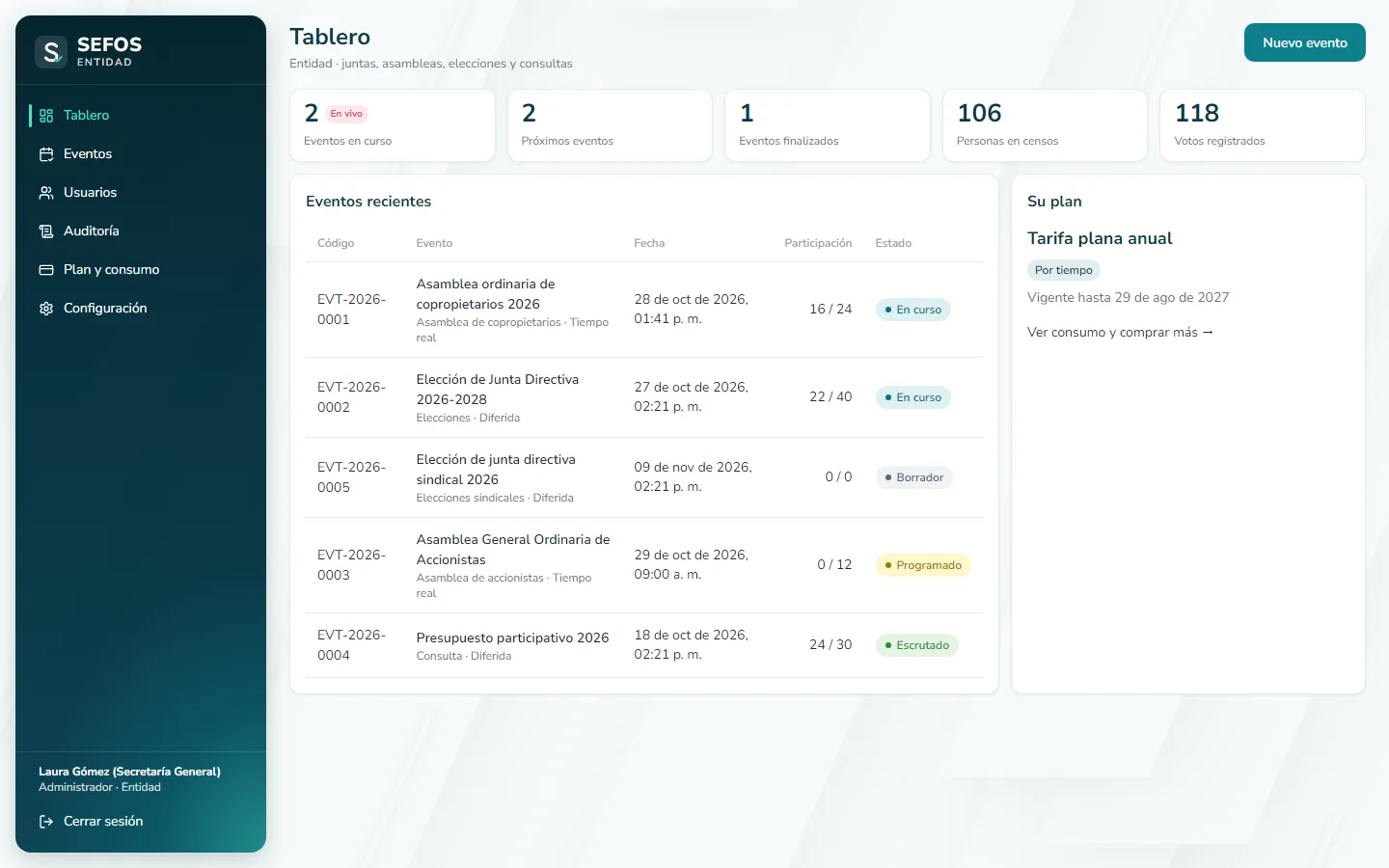This screenshot has height=868, width=1389.
Task: Open Configuración from the sidebar
Action: 141,309
